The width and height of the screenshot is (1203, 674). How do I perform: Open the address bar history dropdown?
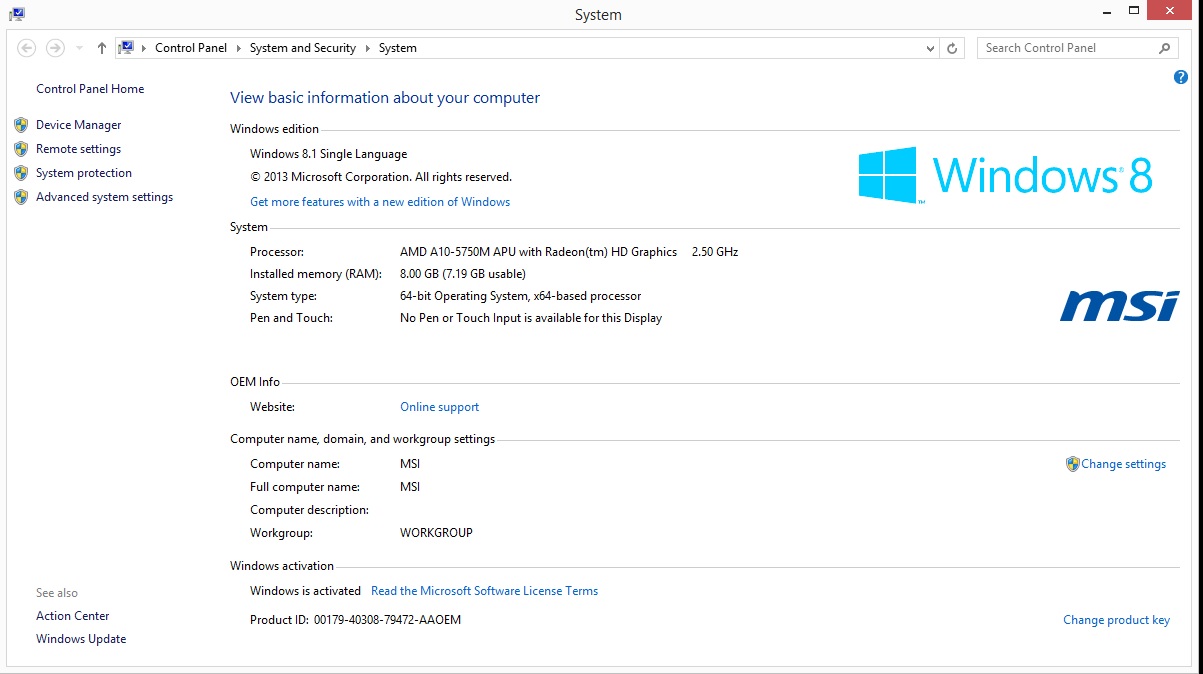coord(930,48)
